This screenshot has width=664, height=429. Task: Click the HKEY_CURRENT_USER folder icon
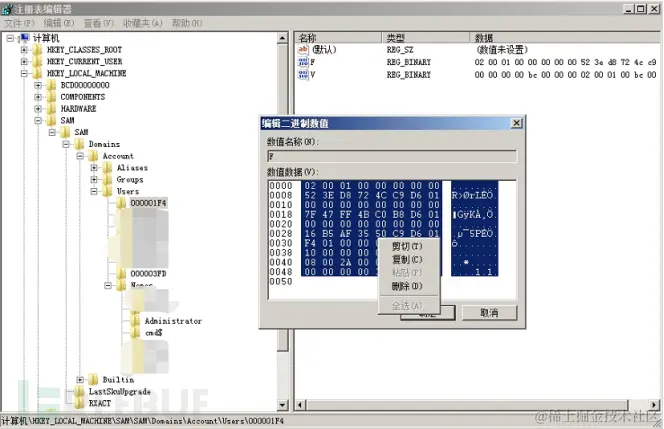point(38,62)
